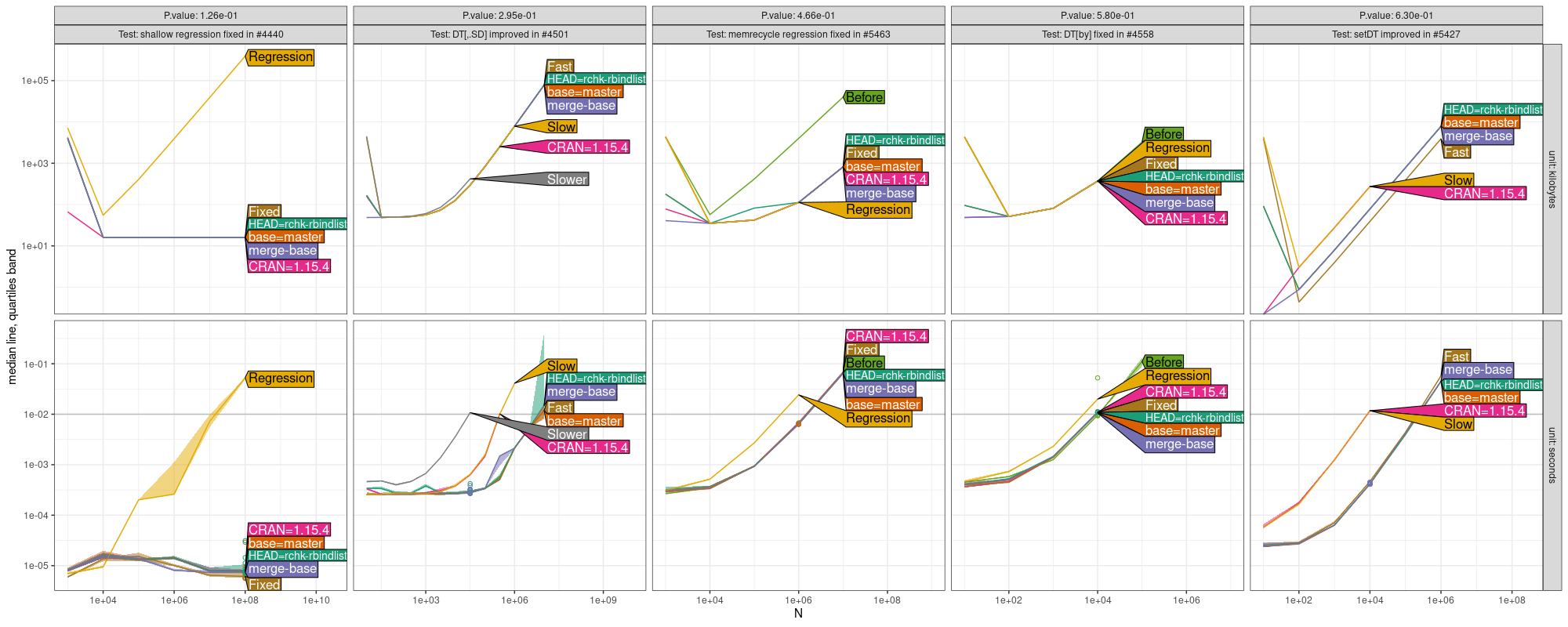This screenshot has height=627, width=1568.
Task: Click the 'unit: seconds' row strip
Action: (1552, 455)
